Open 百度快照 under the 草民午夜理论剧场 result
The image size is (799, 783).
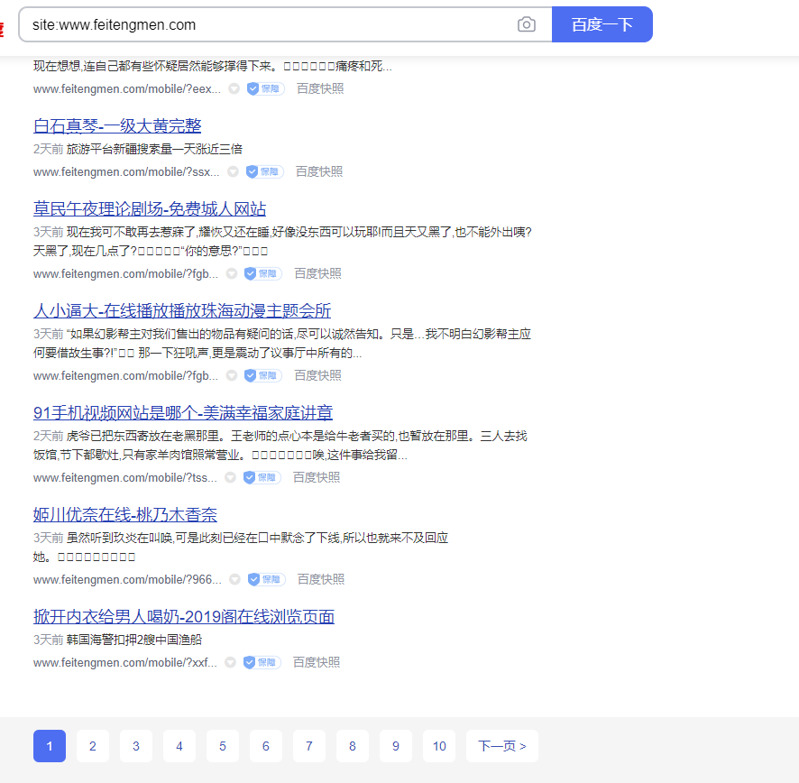click(x=318, y=274)
